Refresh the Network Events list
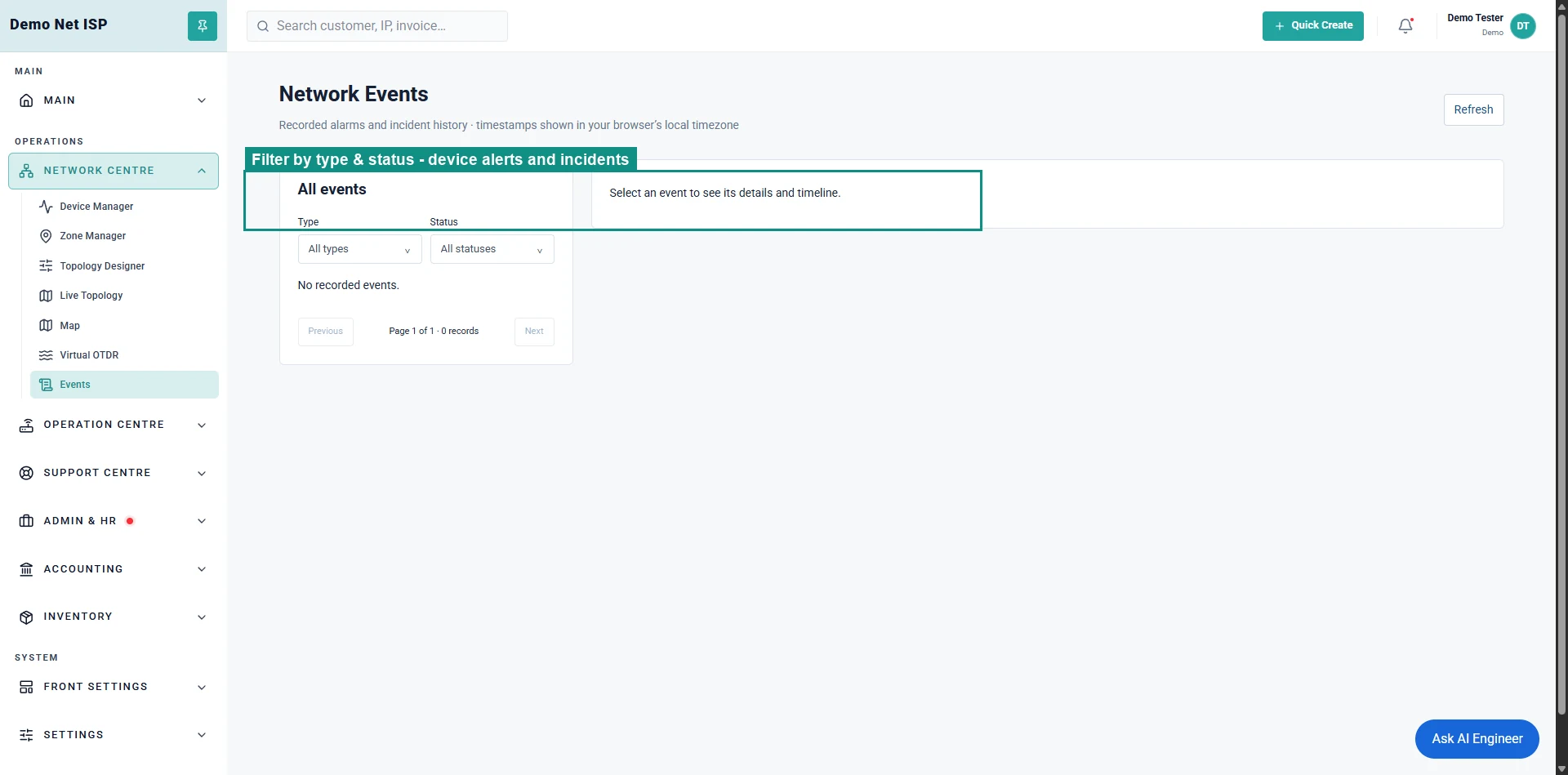This screenshot has height=775, width=1568. tap(1473, 109)
